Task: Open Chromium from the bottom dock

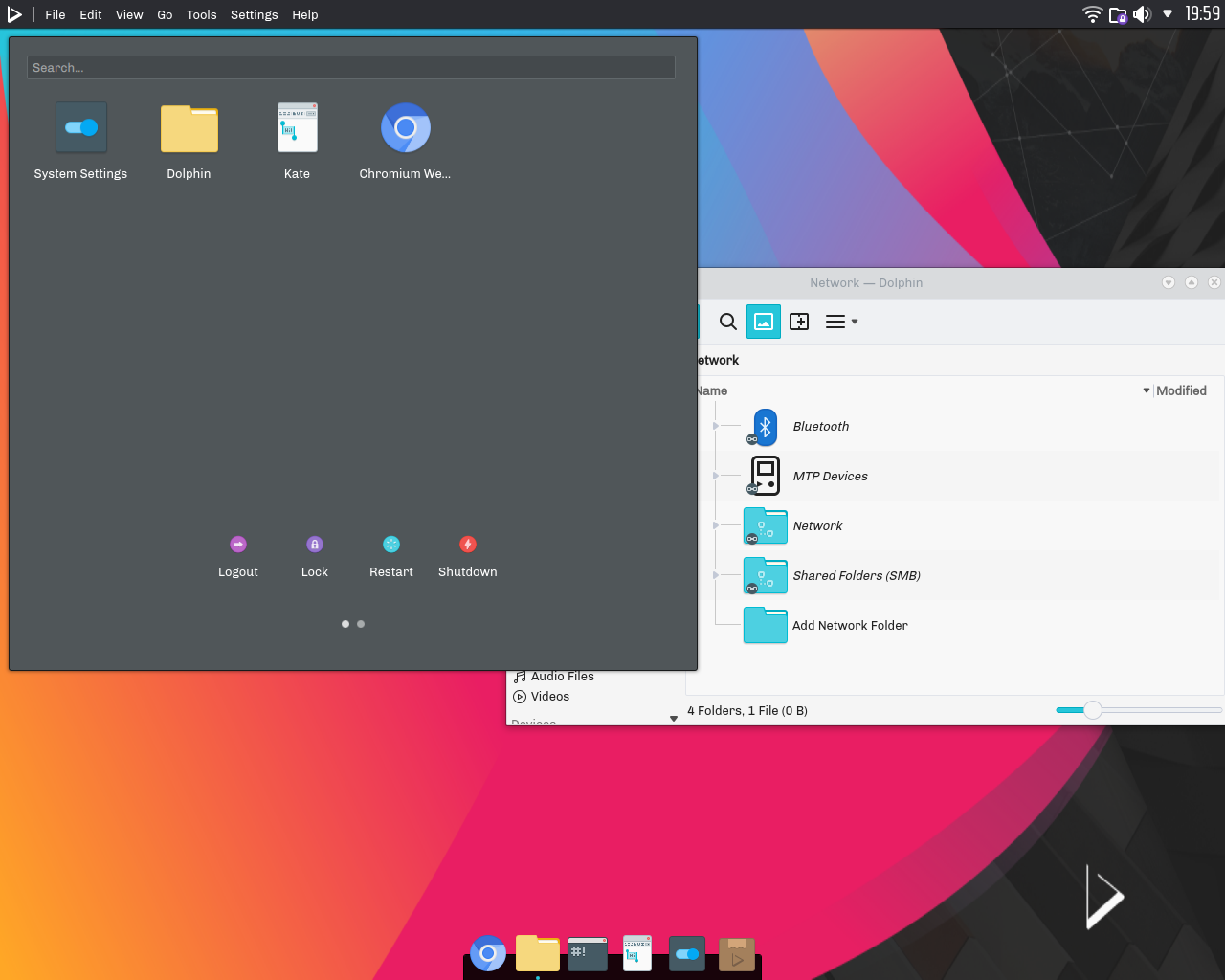Action: coord(488,953)
